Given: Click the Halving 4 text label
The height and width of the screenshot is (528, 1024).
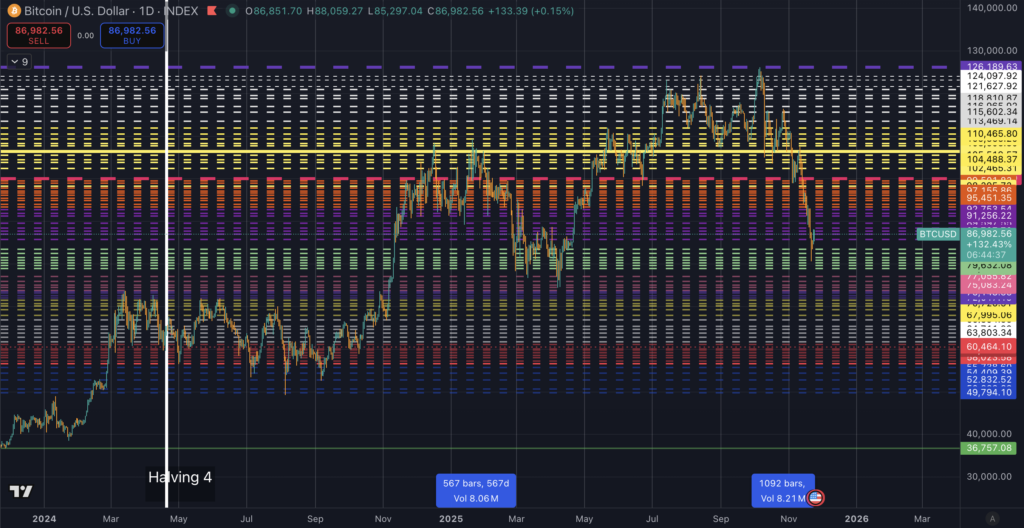Looking at the screenshot, I should [180, 477].
